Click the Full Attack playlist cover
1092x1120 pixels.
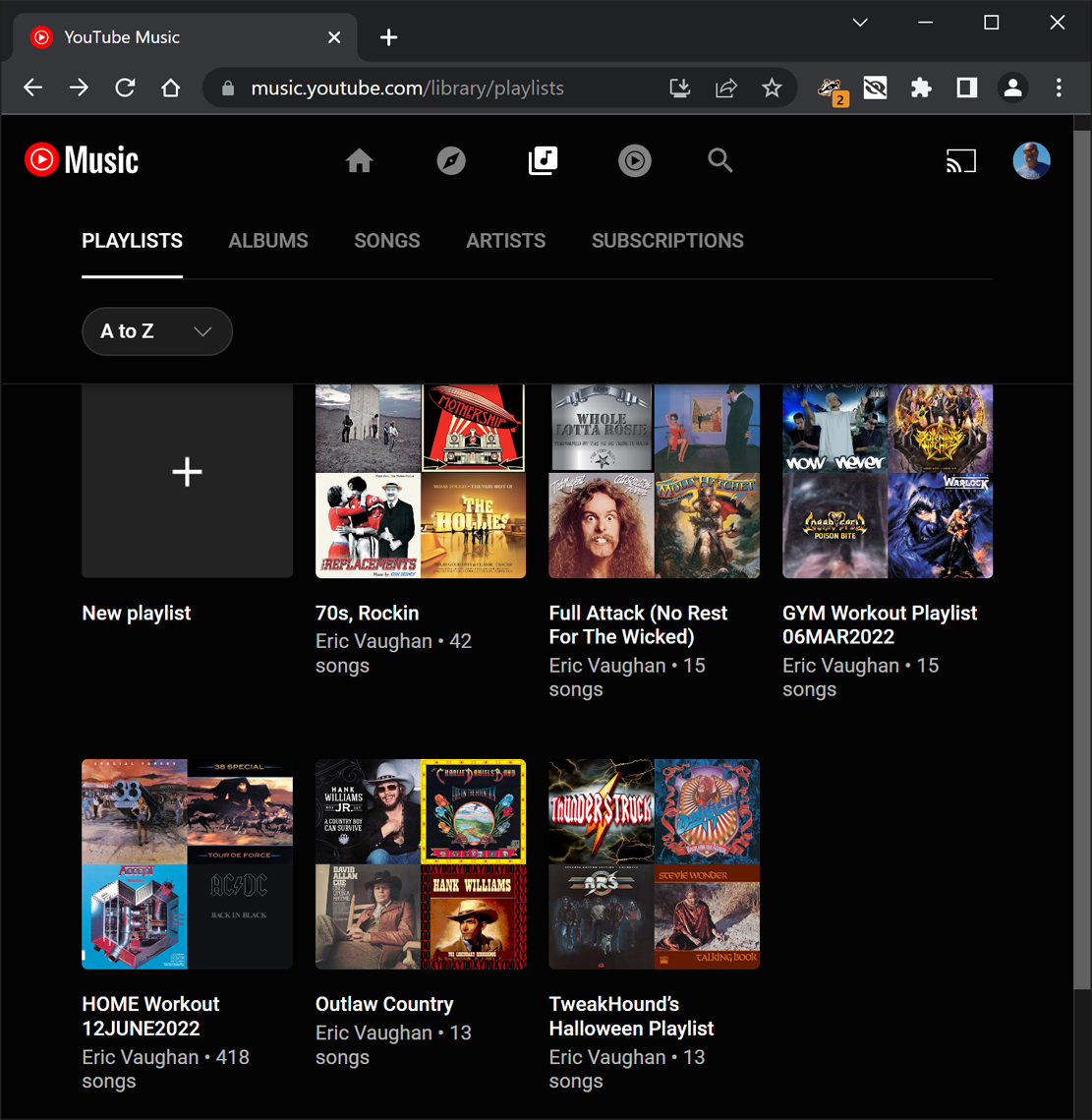click(655, 480)
